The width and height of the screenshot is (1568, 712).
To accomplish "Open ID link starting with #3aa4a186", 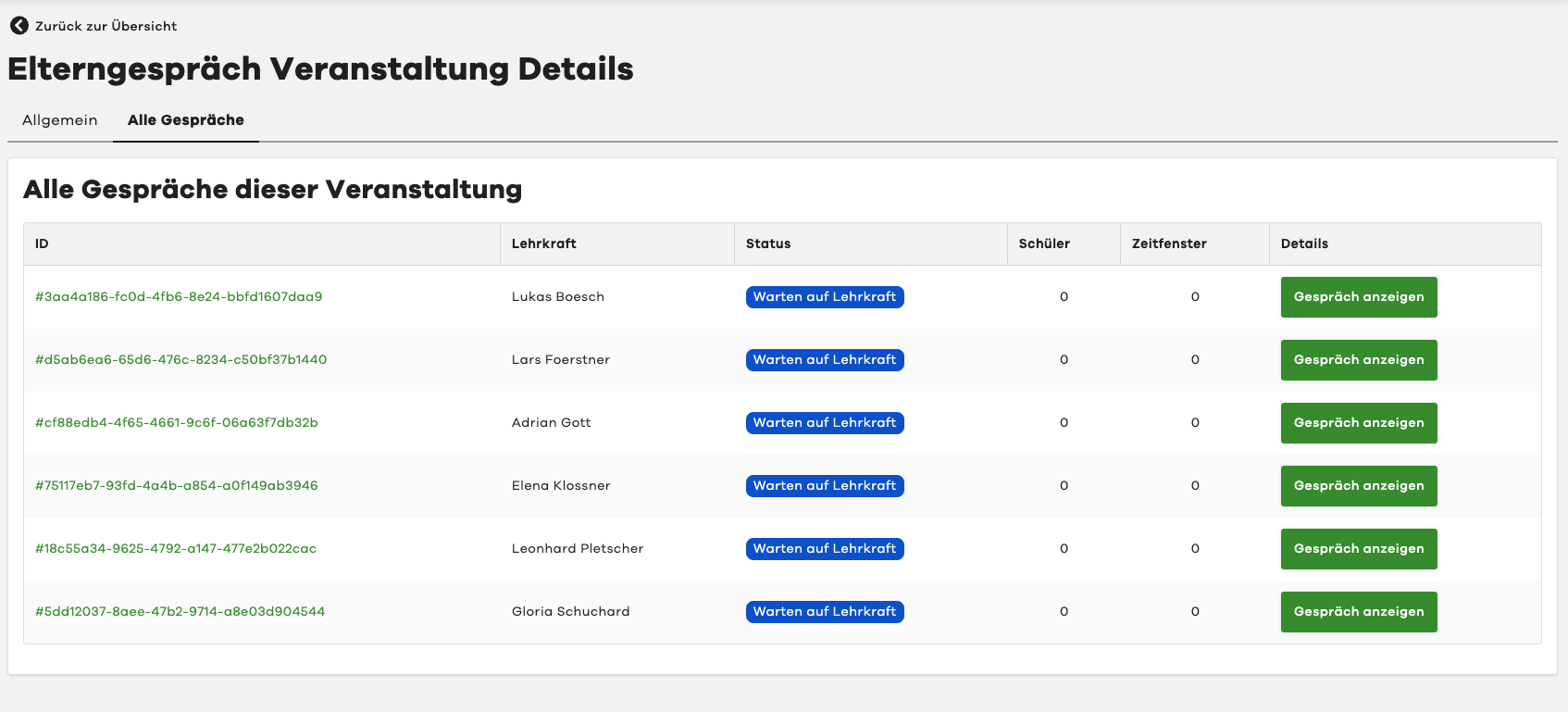I will pyautogui.click(x=179, y=297).
